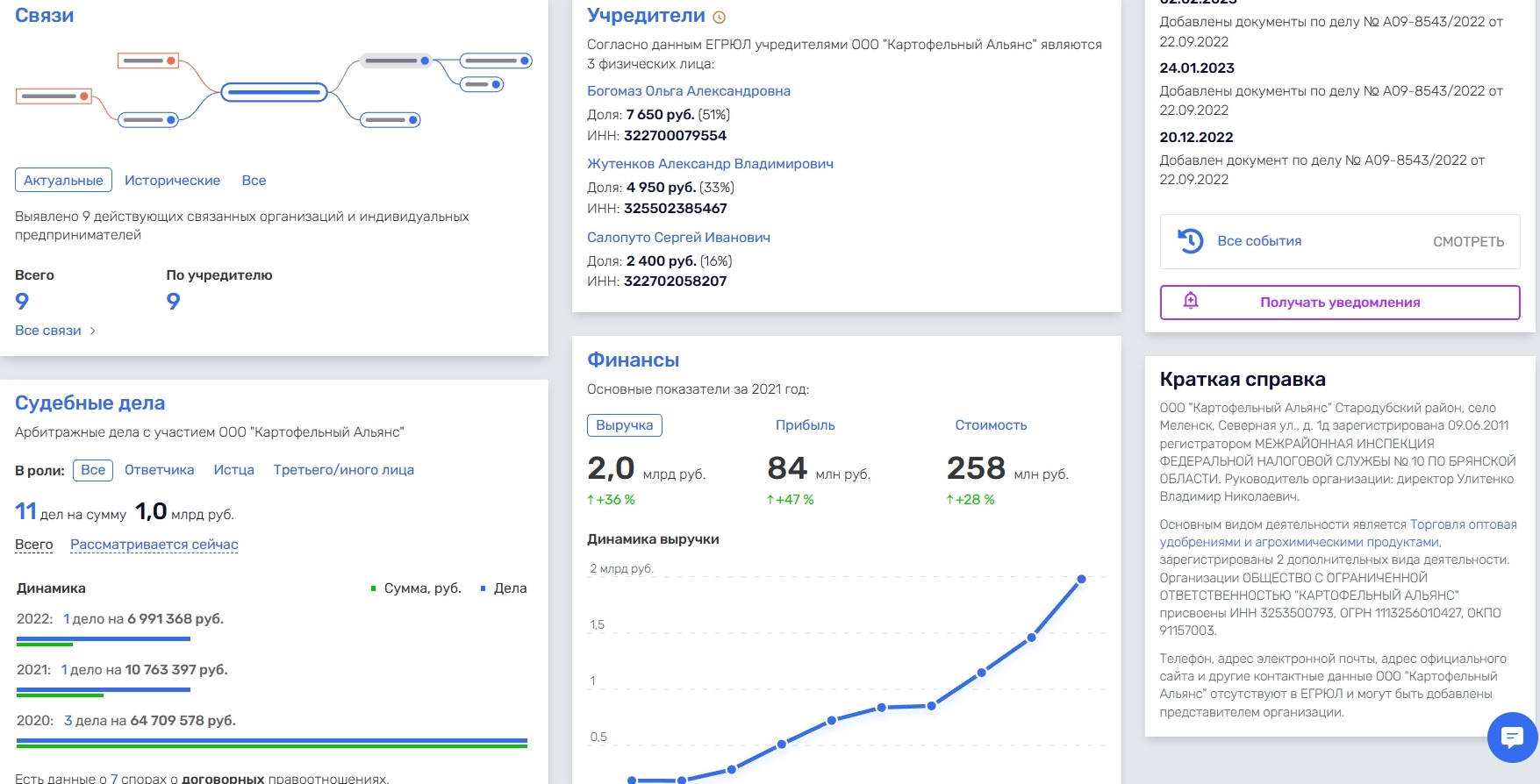Select the Актуальные connections tab
This screenshot has height=784, width=1540.
(x=63, y=180)
